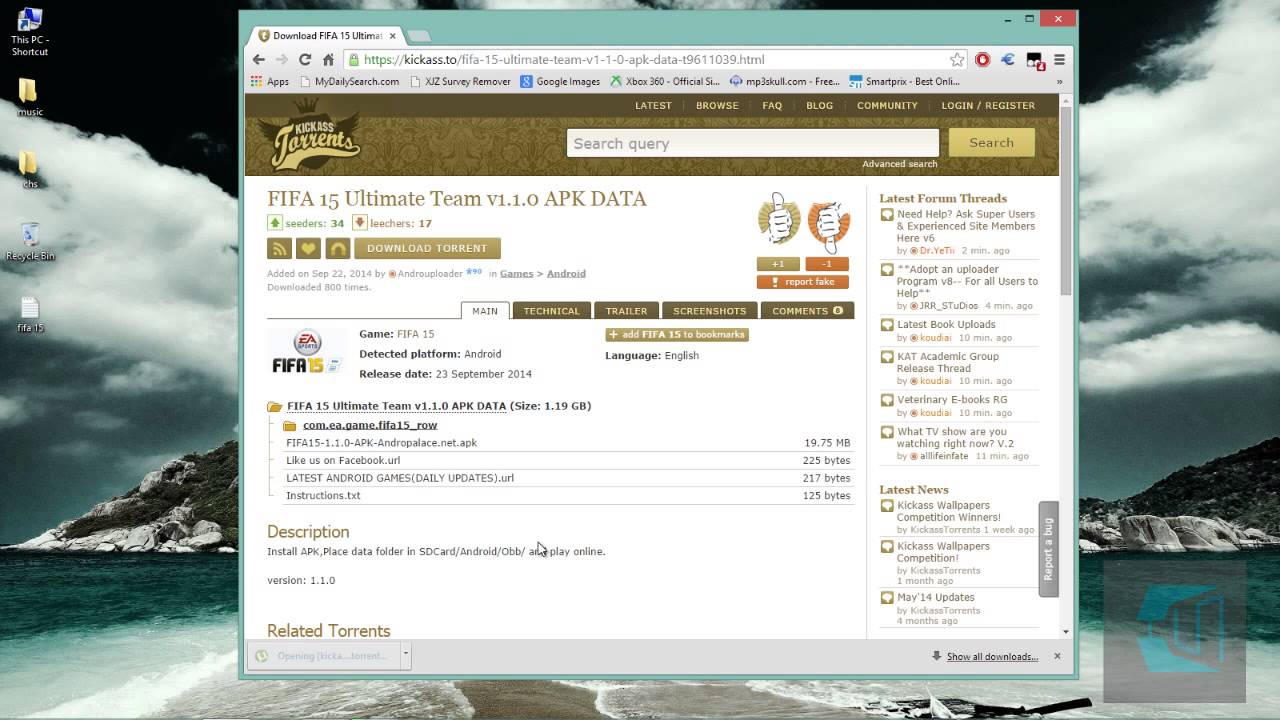Open fifa 15 file on desktop
Viewport: 1280px width, 720px height.
click(x=30, y=313)
